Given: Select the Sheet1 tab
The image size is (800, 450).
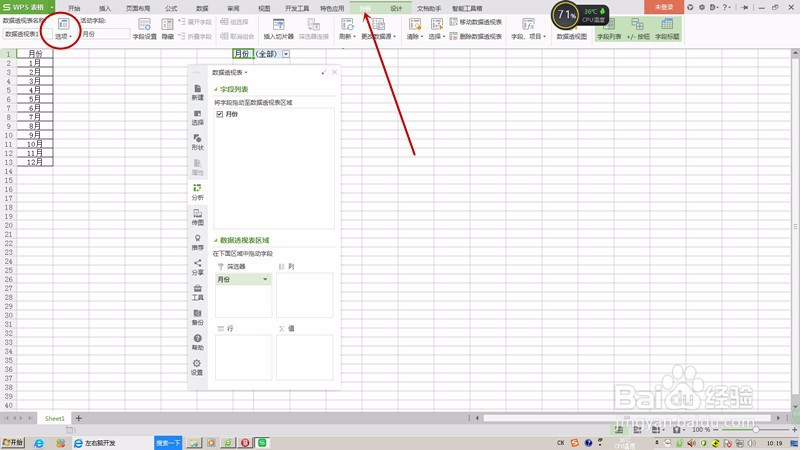Looking at the screenshot, I should pos(55,418).
